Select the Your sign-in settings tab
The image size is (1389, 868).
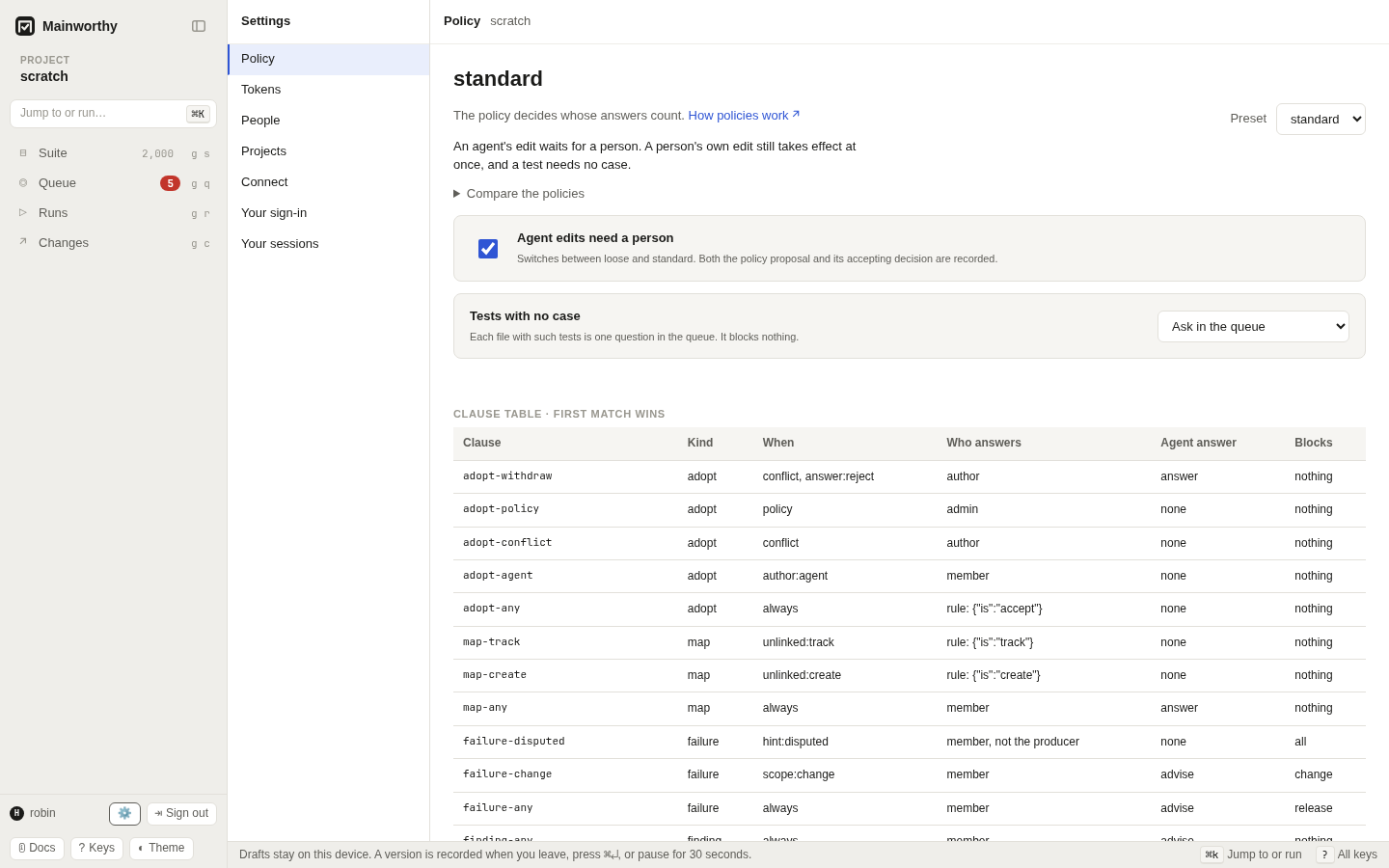[328, 213]
